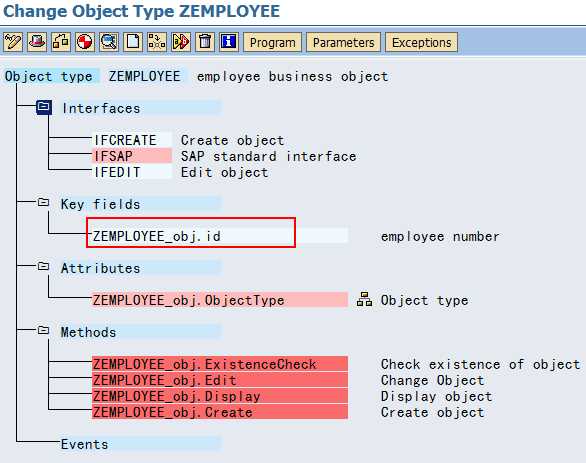Click 'Display object' description text
This screenshot has height=463, width=586.
coord(437,396)
